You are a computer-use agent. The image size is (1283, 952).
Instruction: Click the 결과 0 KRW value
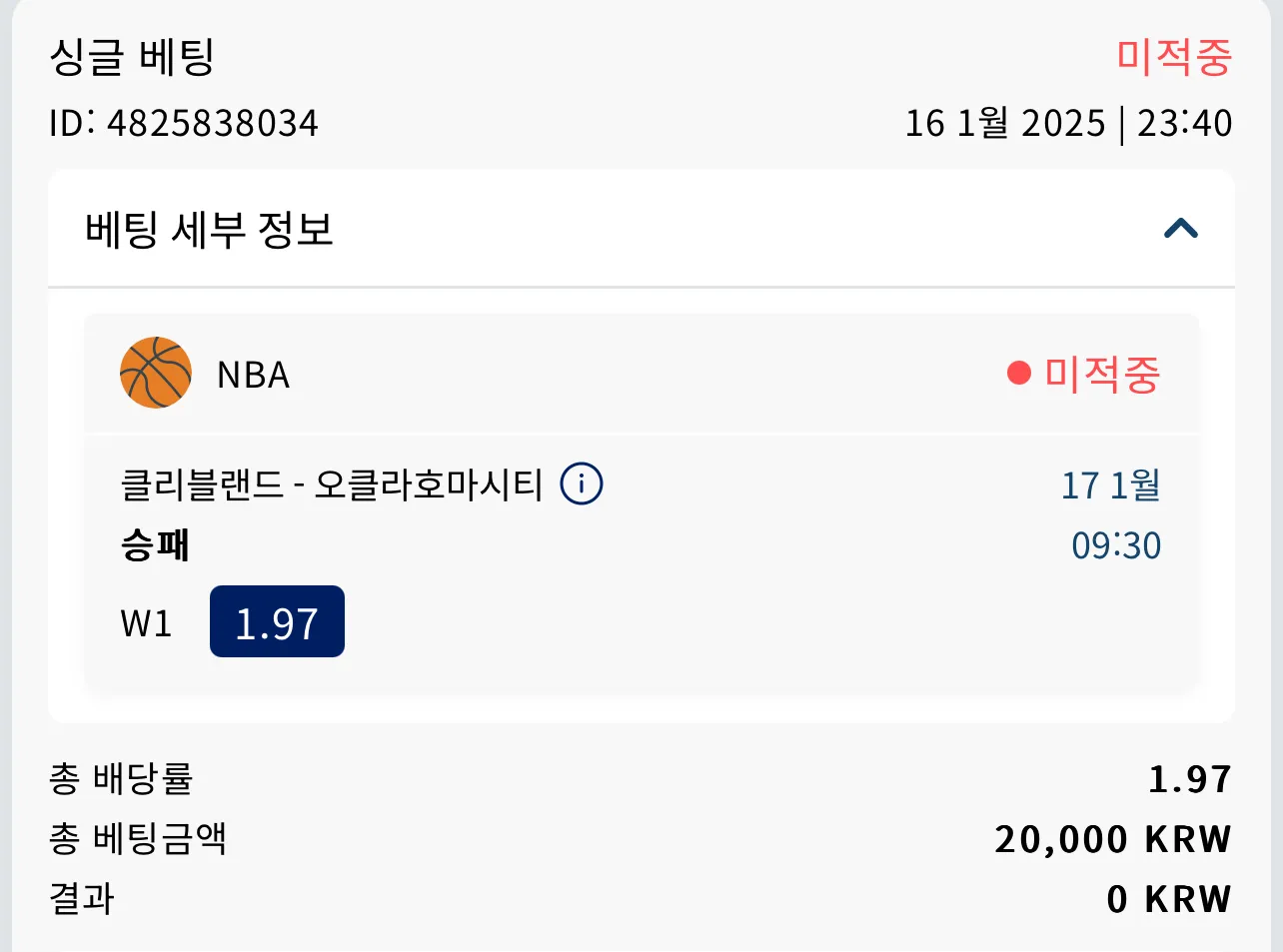coord(1169,899)
